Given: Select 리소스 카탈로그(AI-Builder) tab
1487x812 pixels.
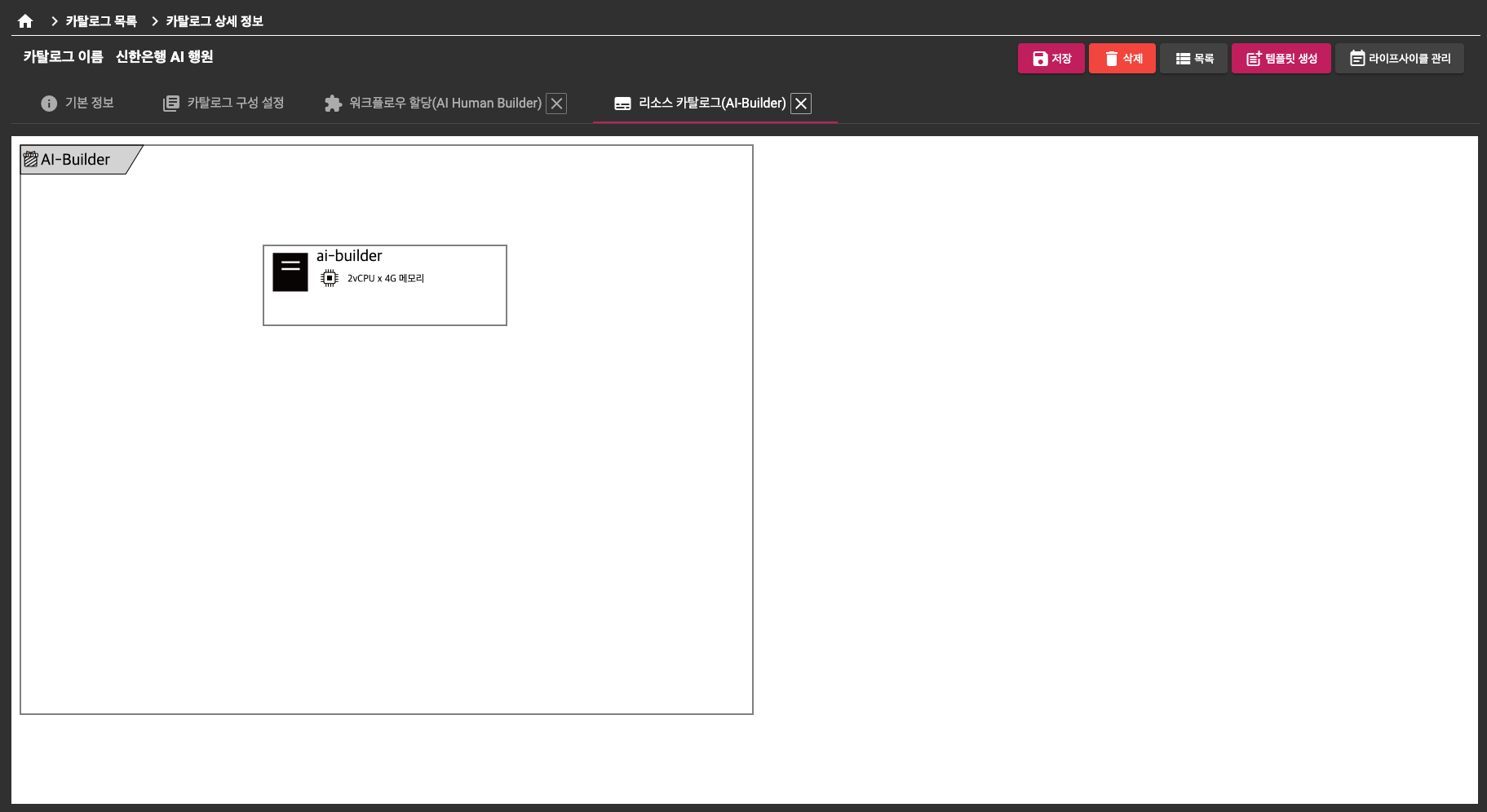Looking at the screenshot, I should [x=701, y=104].
